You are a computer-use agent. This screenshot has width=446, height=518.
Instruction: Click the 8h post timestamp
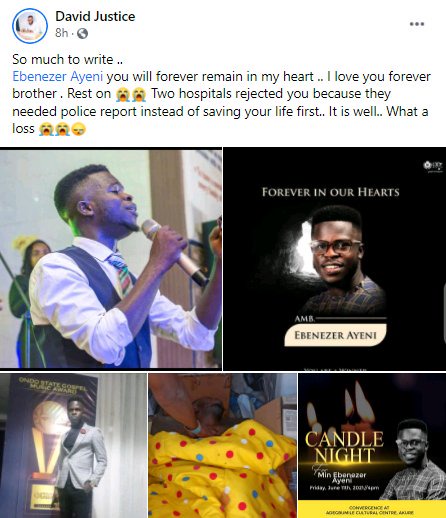(62, 33)
